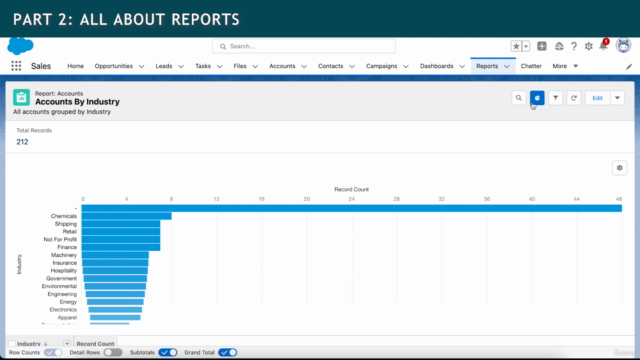Click into the global Search field
The width and height of the screenshot is (640, 360).
pyautogui.click(x=304, y=46)
